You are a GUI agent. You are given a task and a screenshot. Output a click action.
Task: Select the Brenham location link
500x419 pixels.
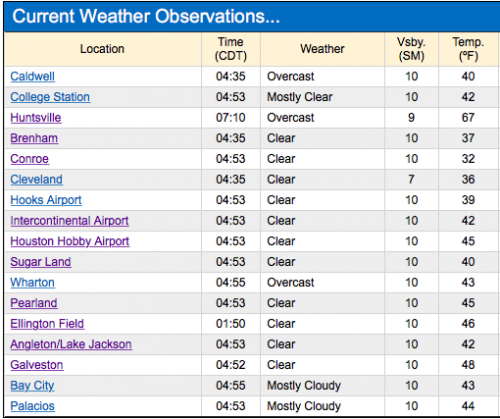point(34,138)
